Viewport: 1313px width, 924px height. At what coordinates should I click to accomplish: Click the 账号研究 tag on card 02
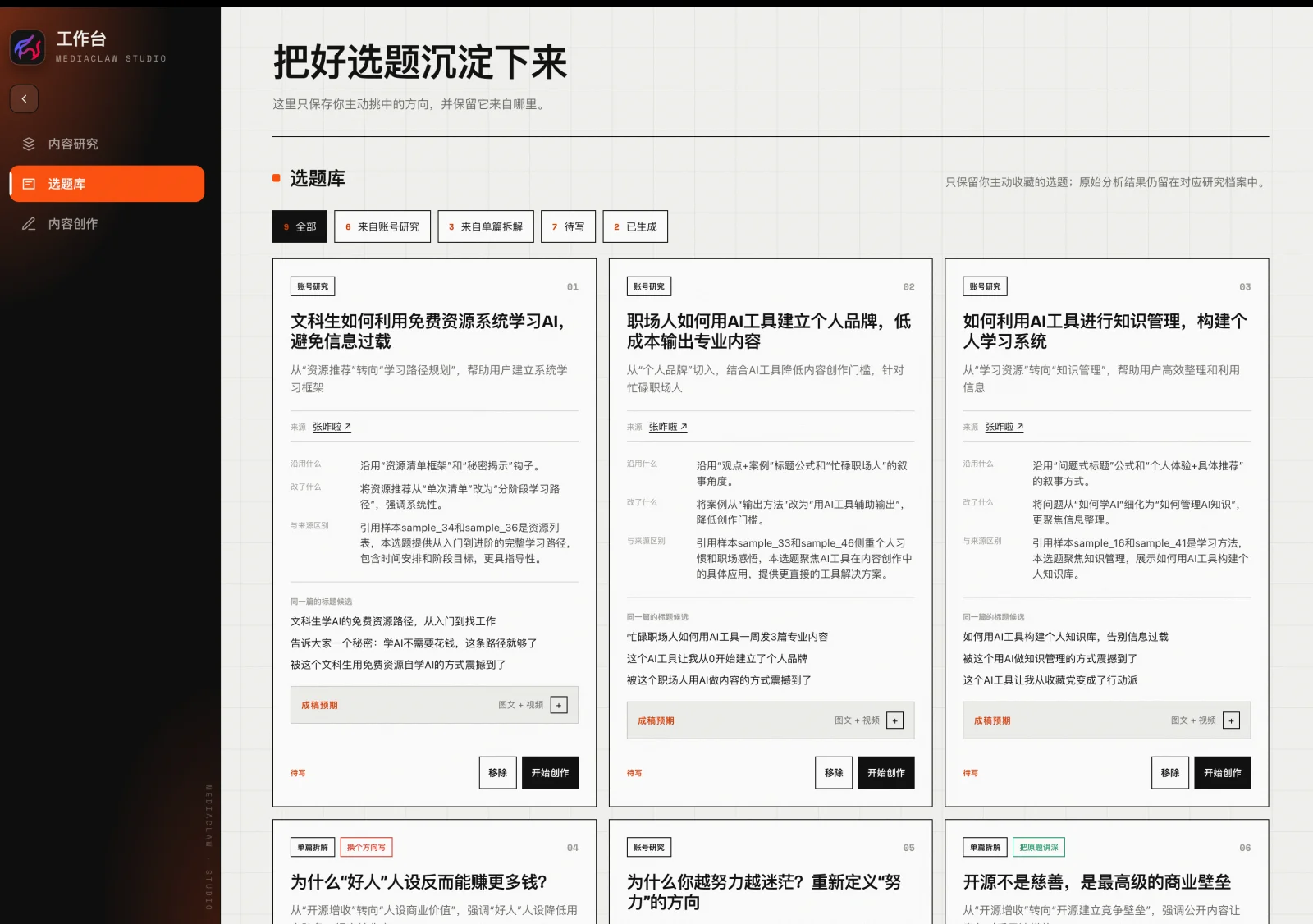pyautogui.click(x=649, y=286)
